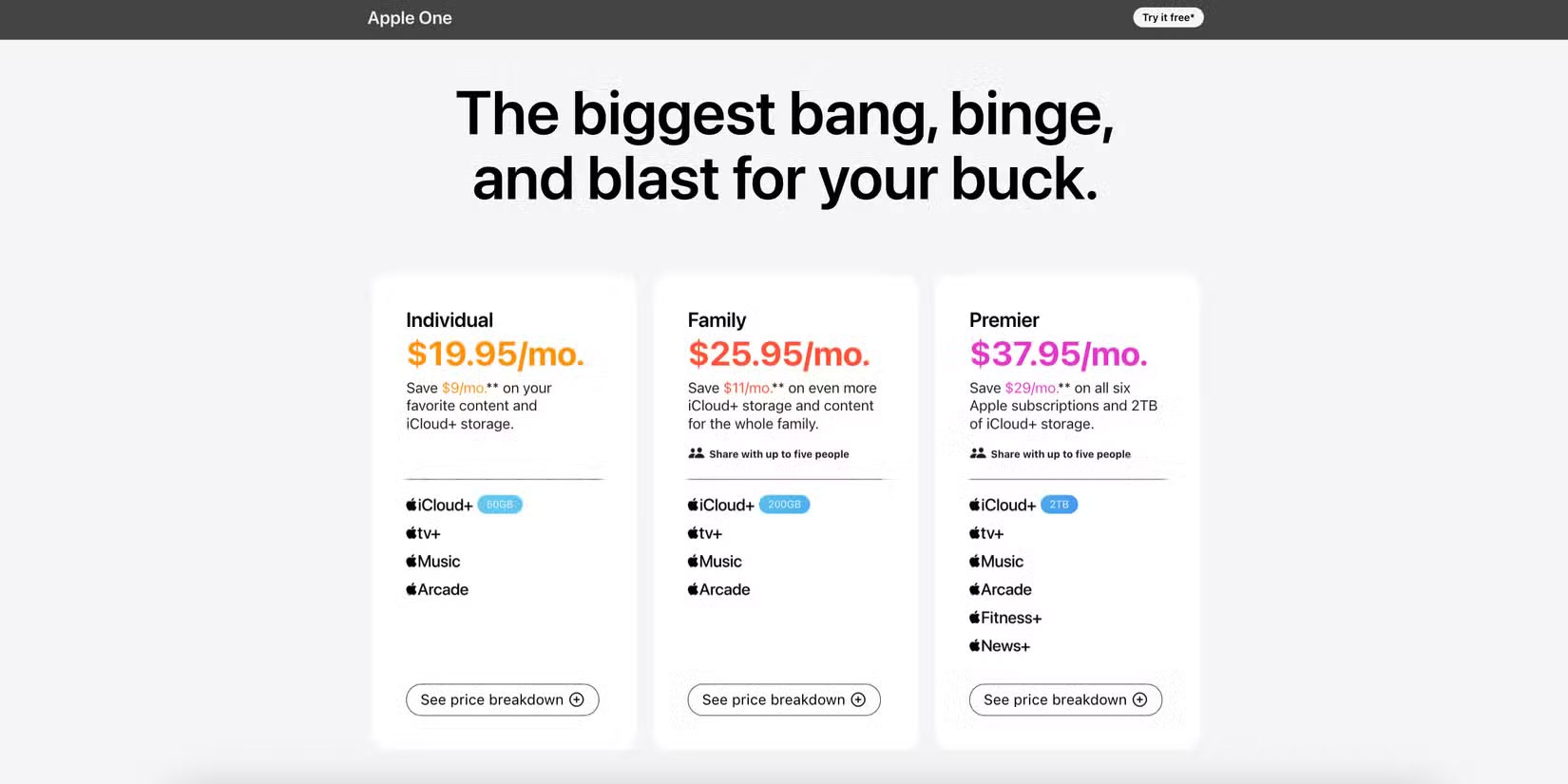Click the Apple Fitness+ logo in Premier
This screenshot has width=1568, height=784.
tap(1005, 618)
